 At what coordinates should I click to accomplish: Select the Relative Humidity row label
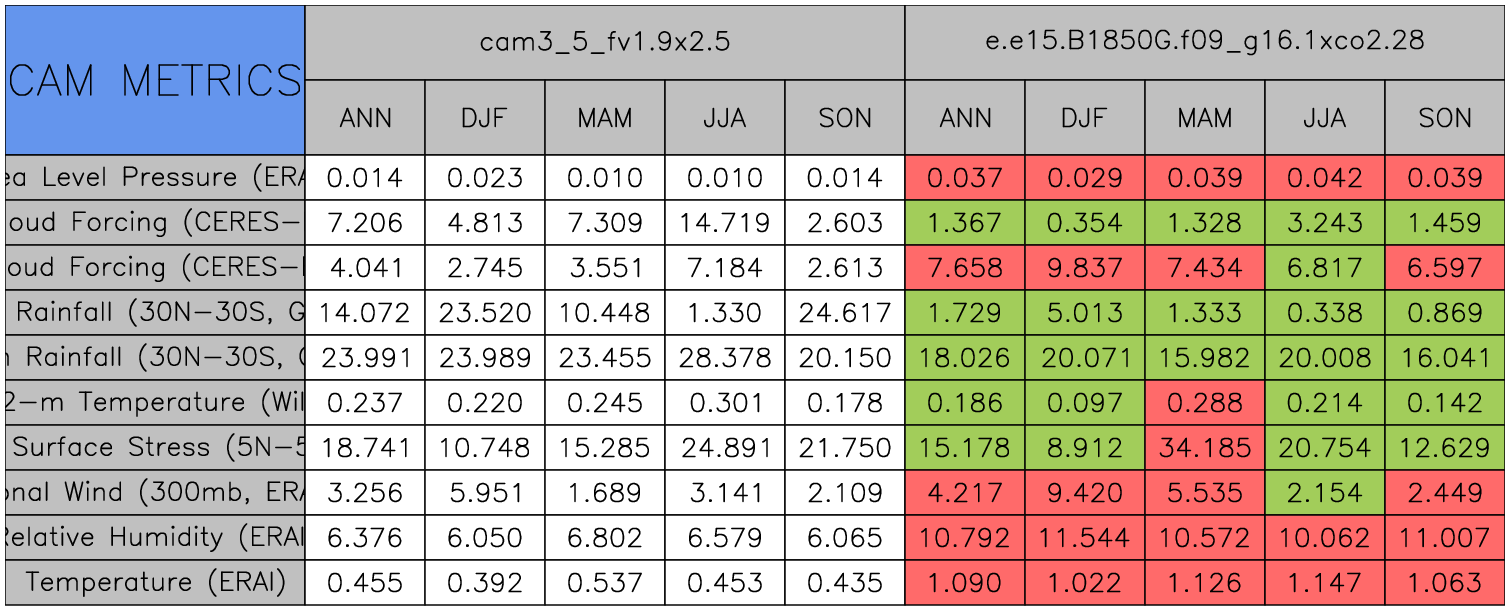pos(155,537)
